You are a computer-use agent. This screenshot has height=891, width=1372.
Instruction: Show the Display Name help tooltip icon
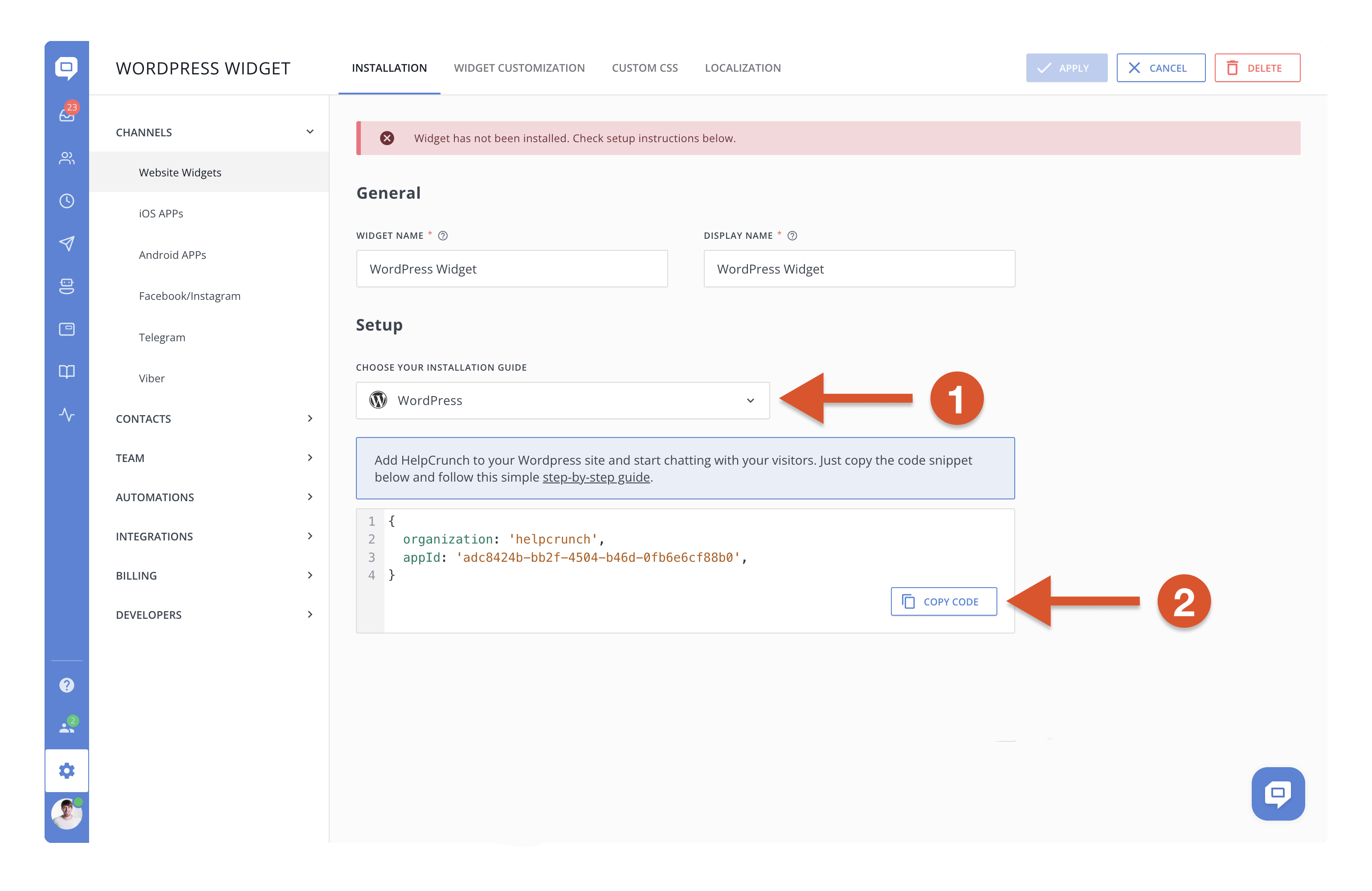[x=792, y=235]
